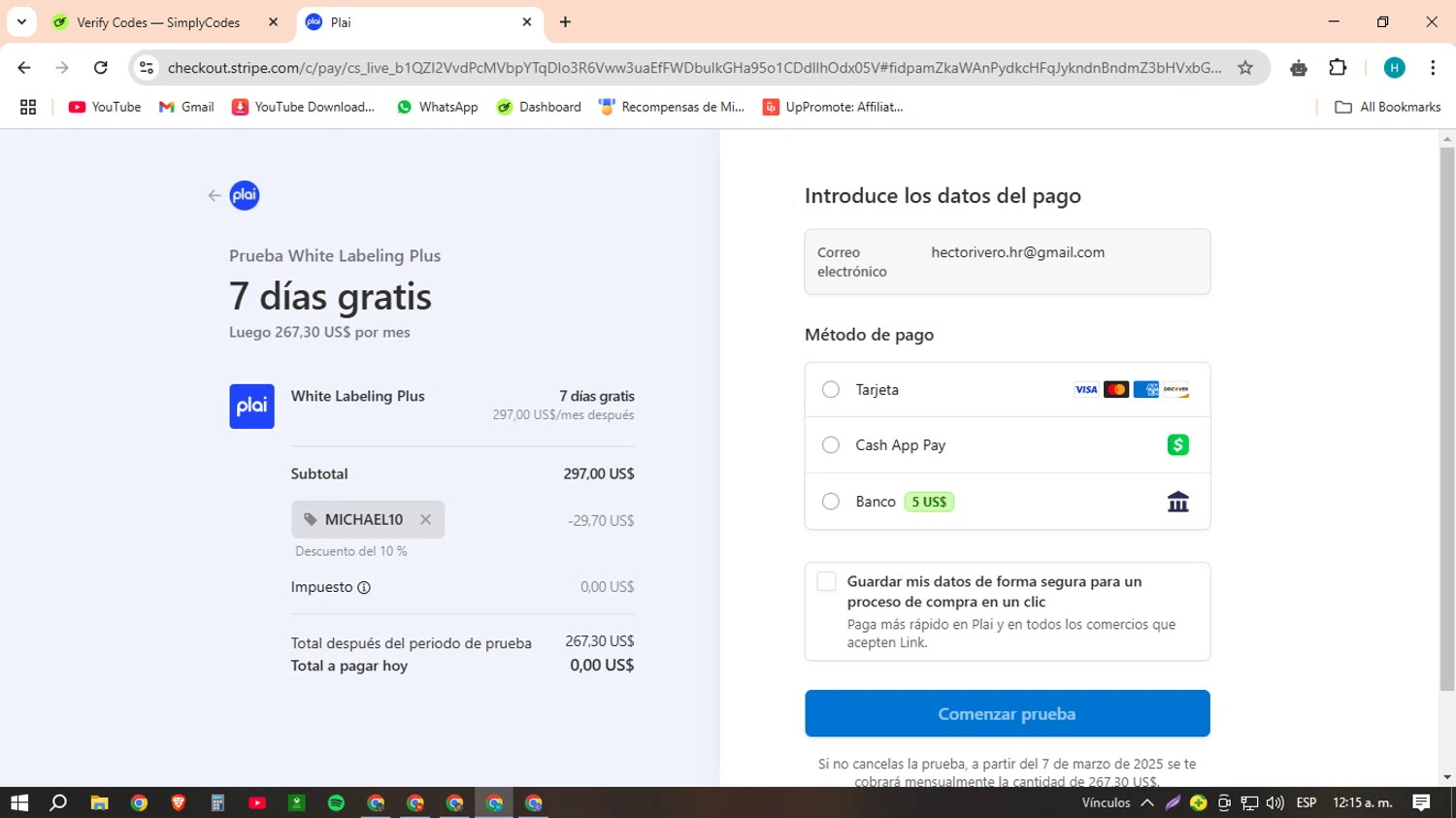Image resolution: width=1456 pixels, height=818 pixels.
Task: Click the browser forward arrow
Action: [62, 67]
